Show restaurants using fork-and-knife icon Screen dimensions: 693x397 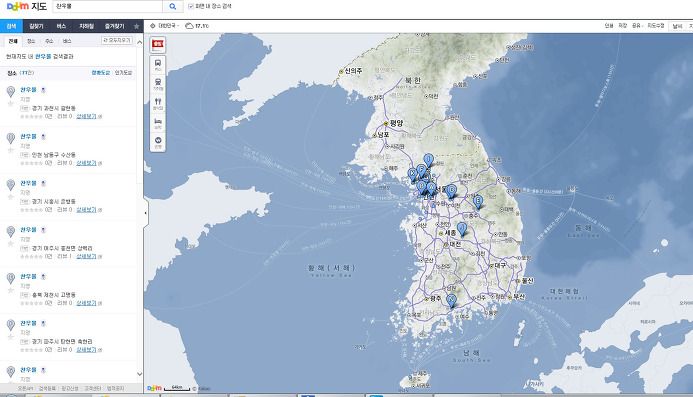click(158, 103)
